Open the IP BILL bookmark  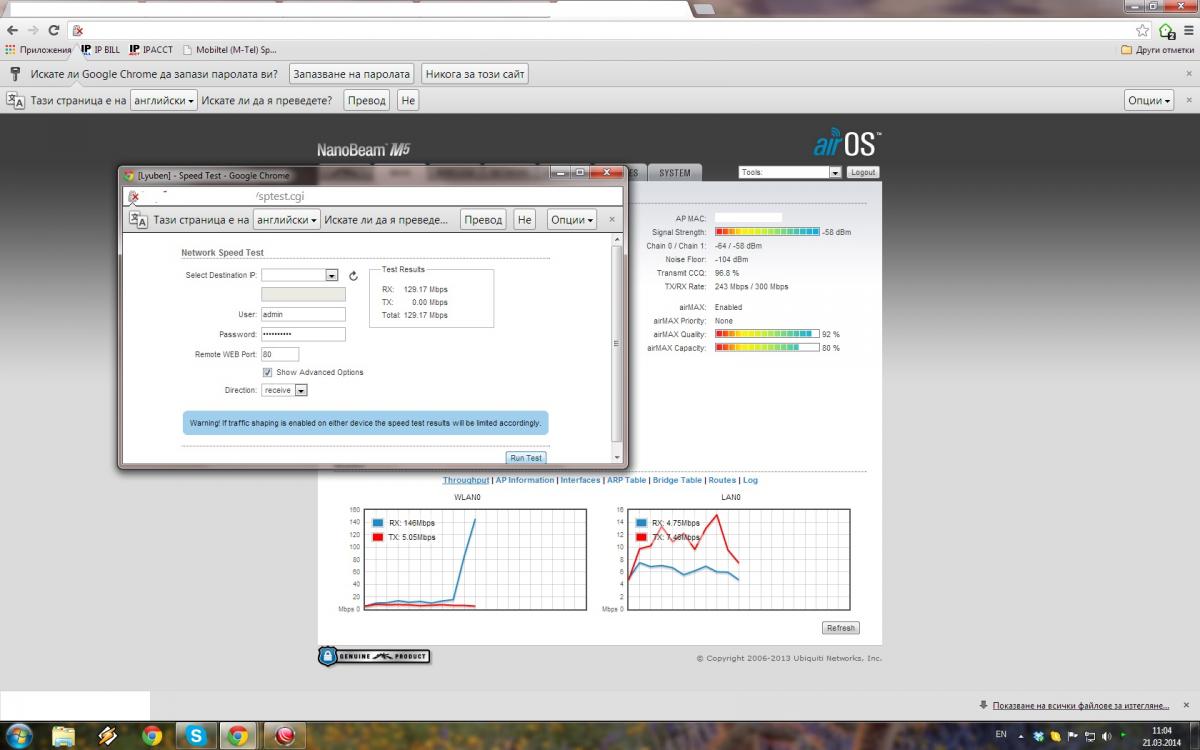point(100,49)
